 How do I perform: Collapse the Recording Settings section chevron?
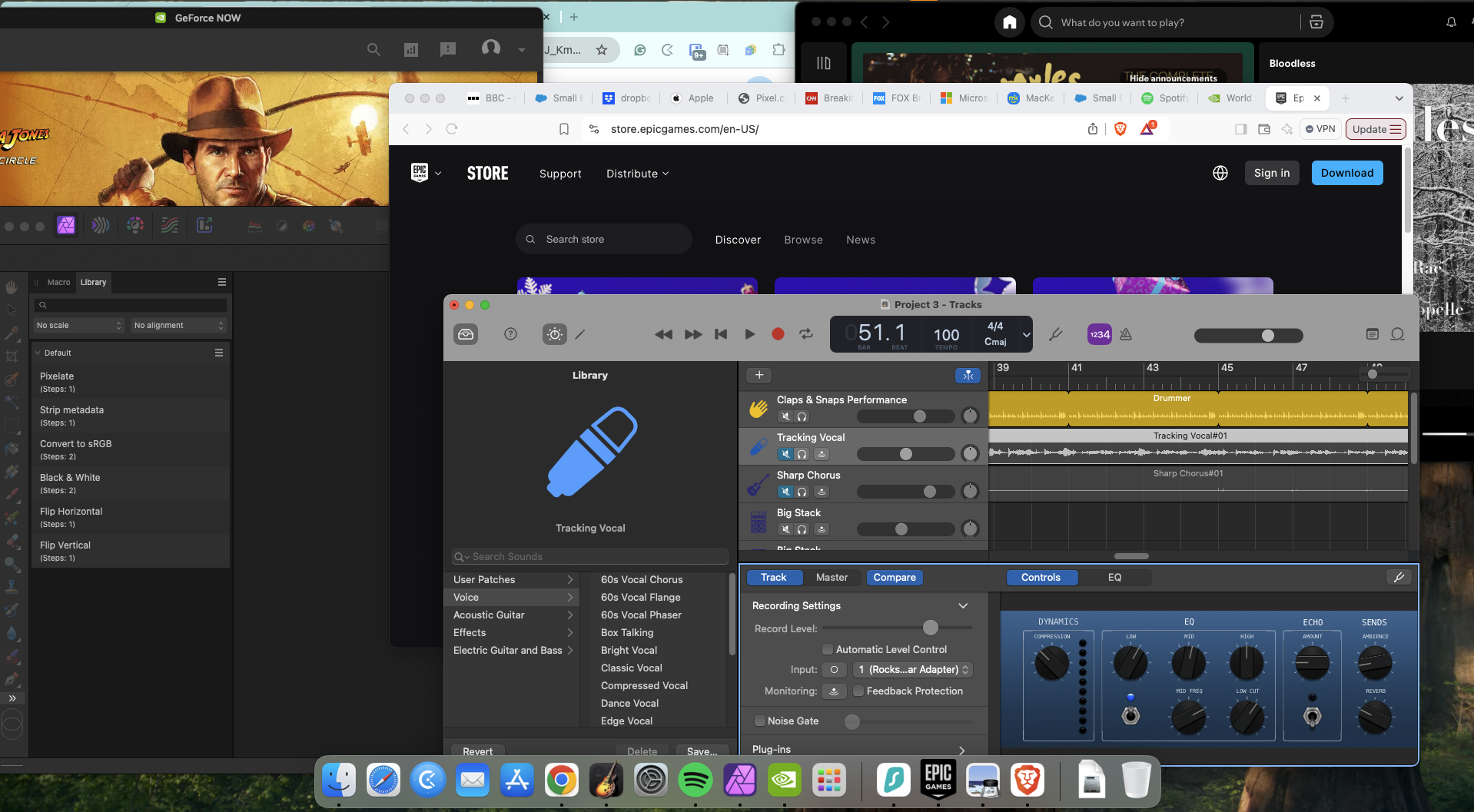[x=963, y=605]
